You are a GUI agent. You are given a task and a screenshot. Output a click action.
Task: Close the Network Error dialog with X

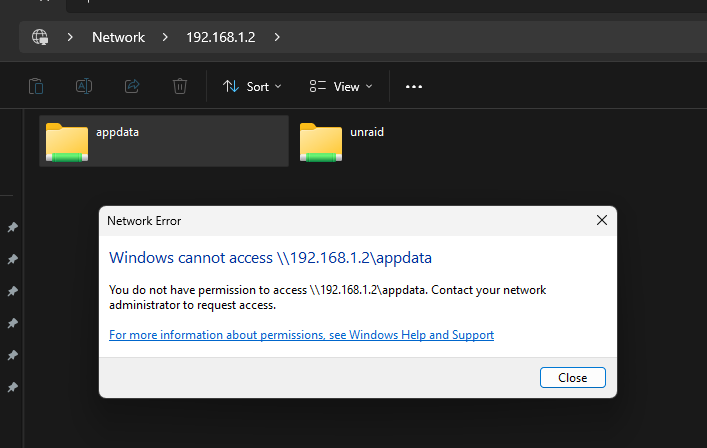[601, 220]
